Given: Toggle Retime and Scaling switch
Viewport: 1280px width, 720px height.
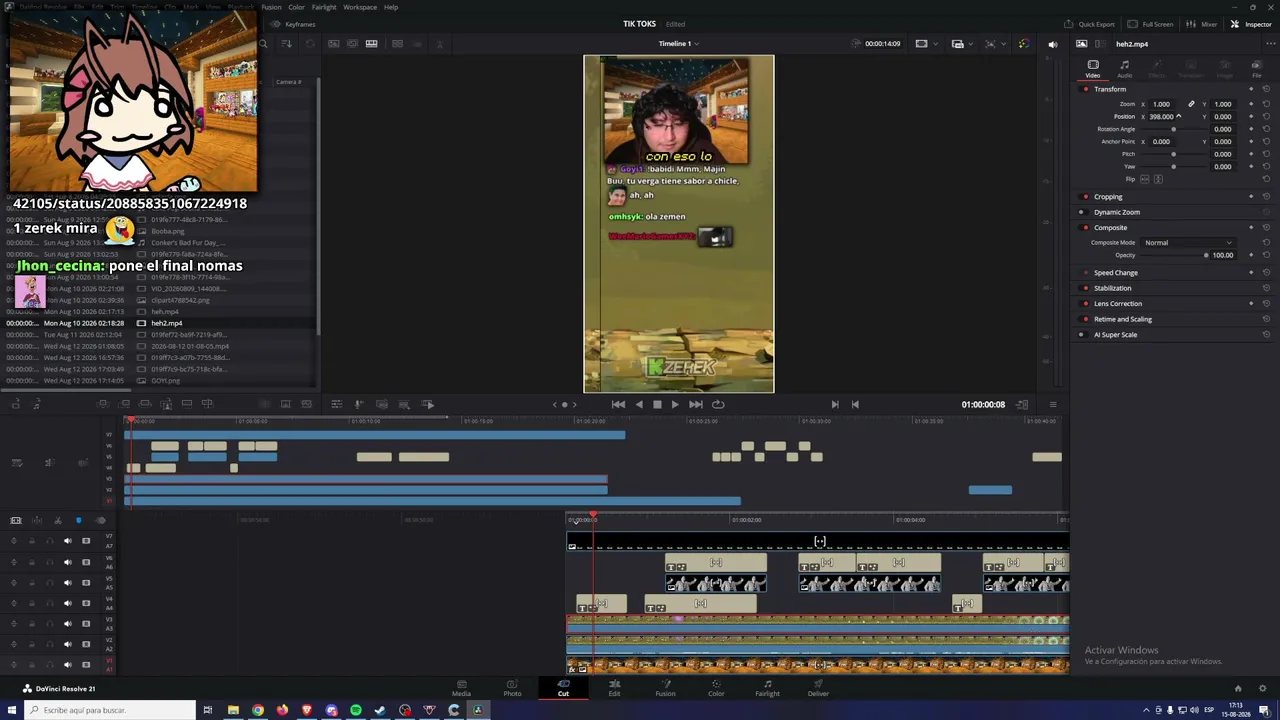Looking at the screenshot, I should click(x=1086, y=319).
